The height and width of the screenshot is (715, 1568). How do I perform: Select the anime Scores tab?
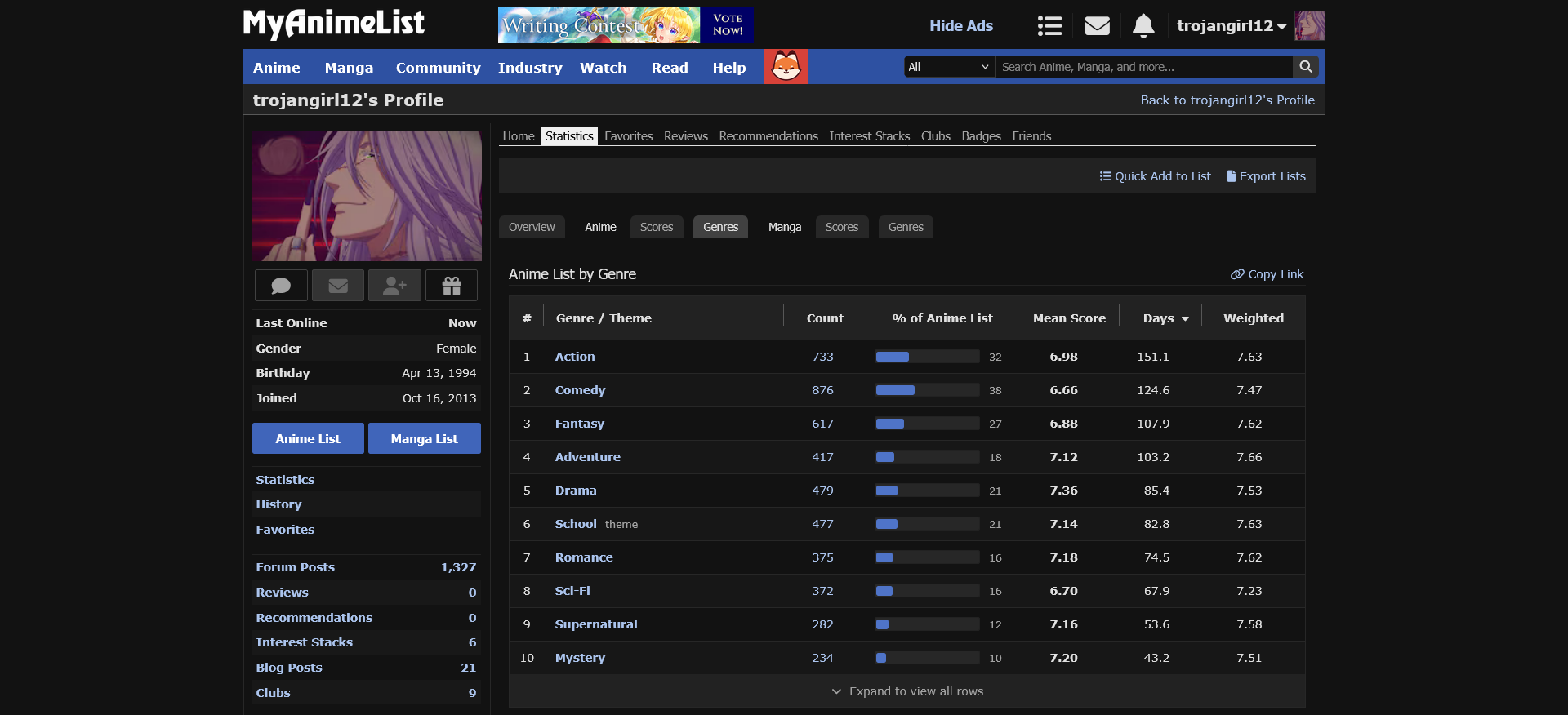(656, 227)
